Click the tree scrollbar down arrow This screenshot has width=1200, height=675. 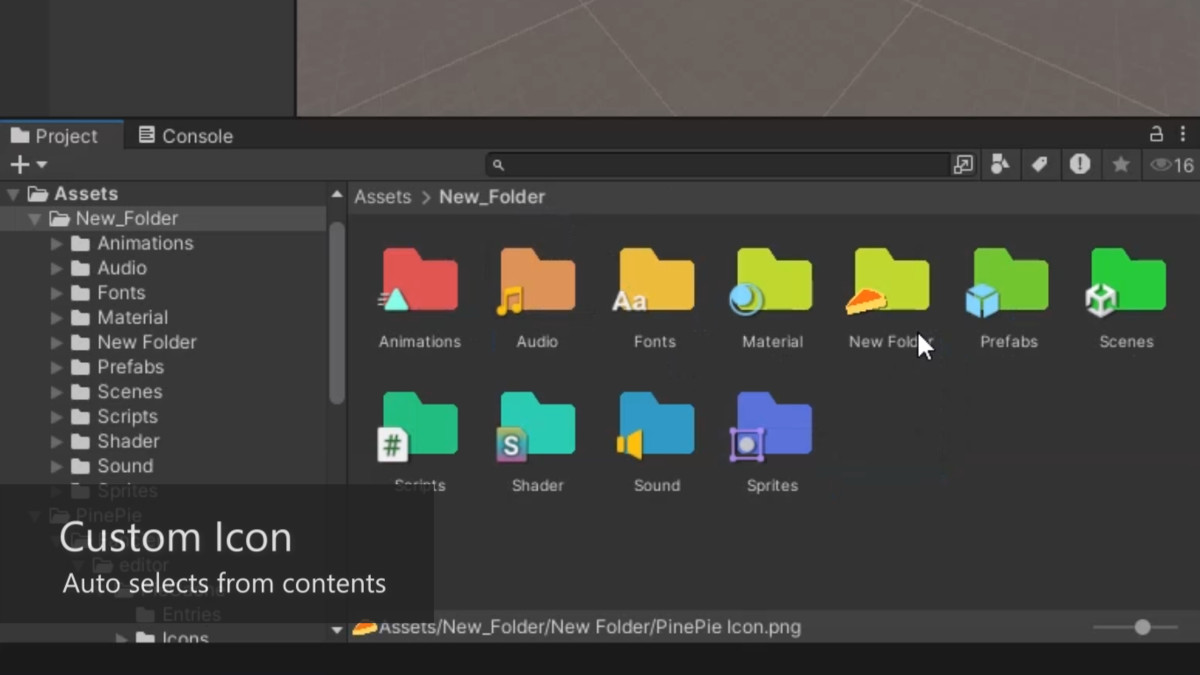tap(337, 630)
